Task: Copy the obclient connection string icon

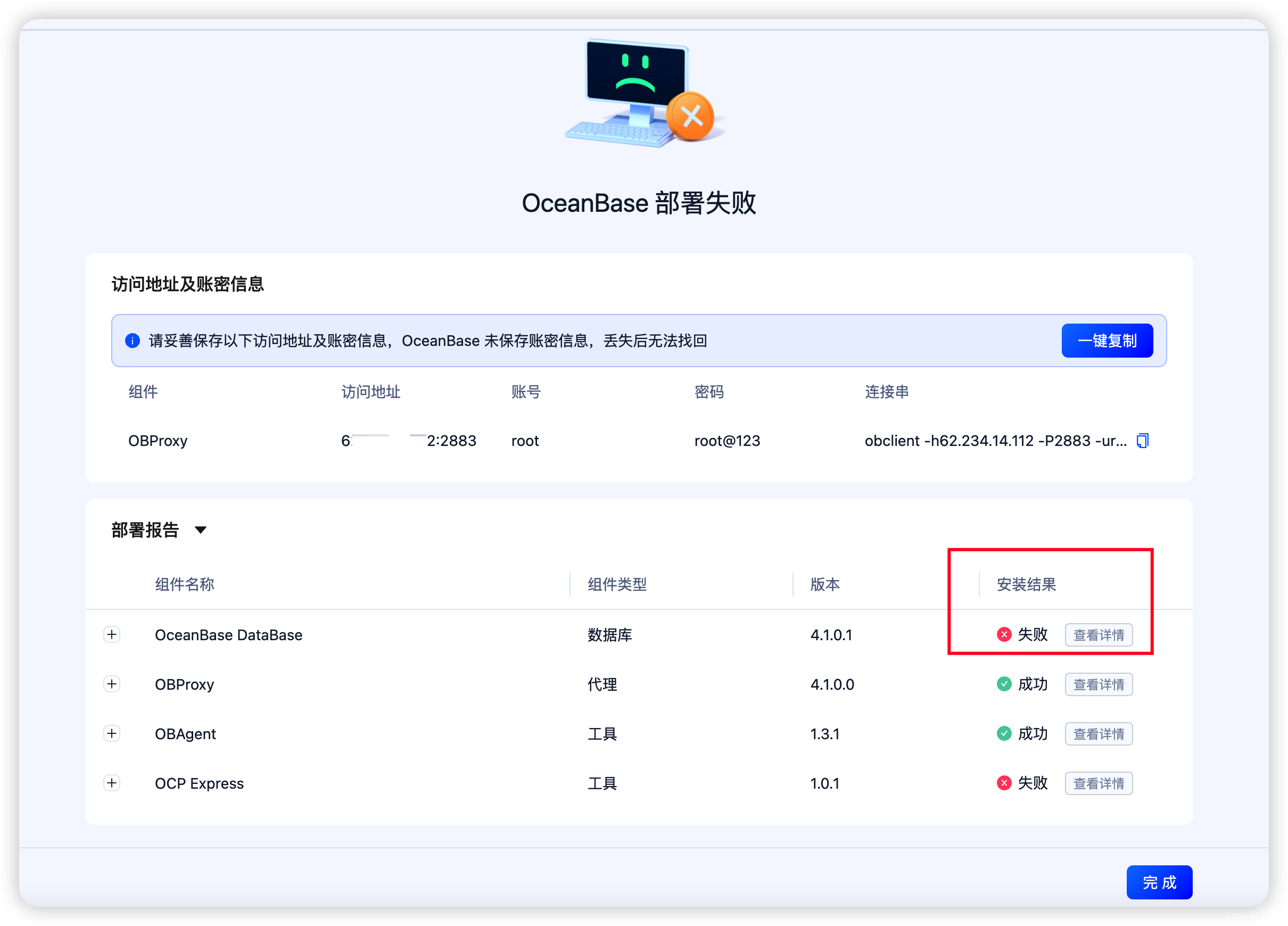Action: coord(1143,441)
